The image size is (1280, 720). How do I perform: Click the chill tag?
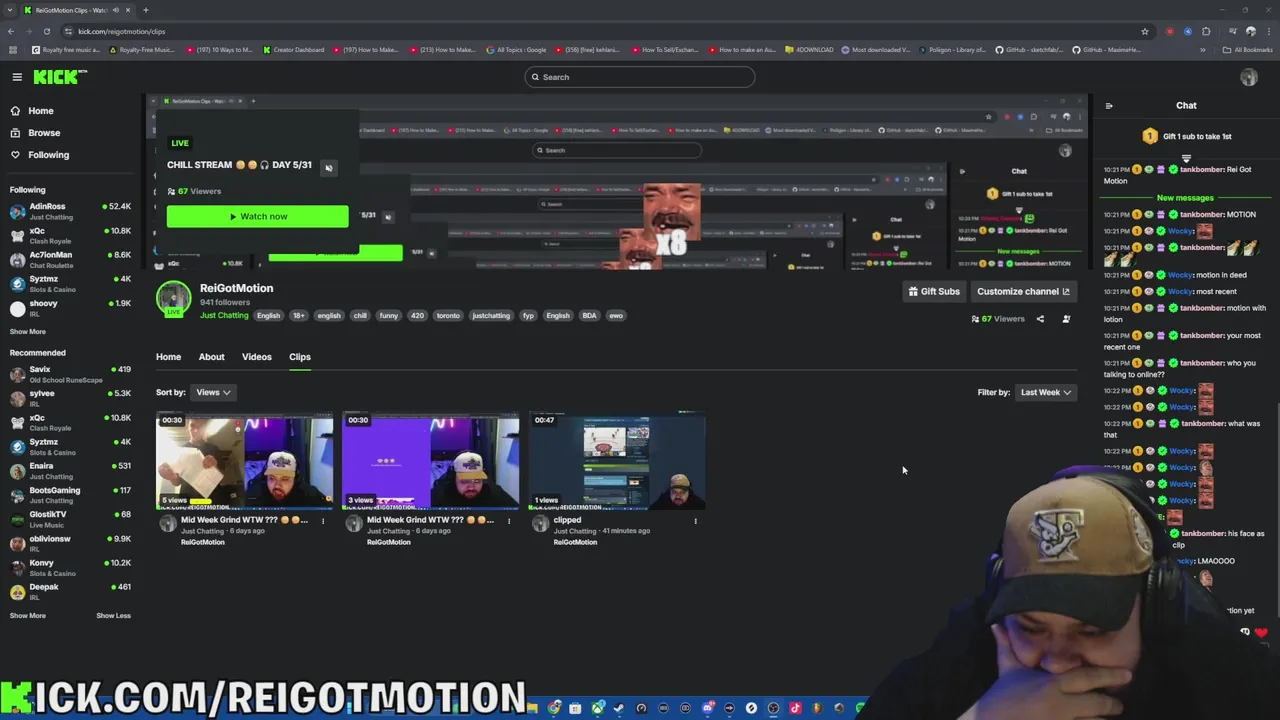(360, 316)
